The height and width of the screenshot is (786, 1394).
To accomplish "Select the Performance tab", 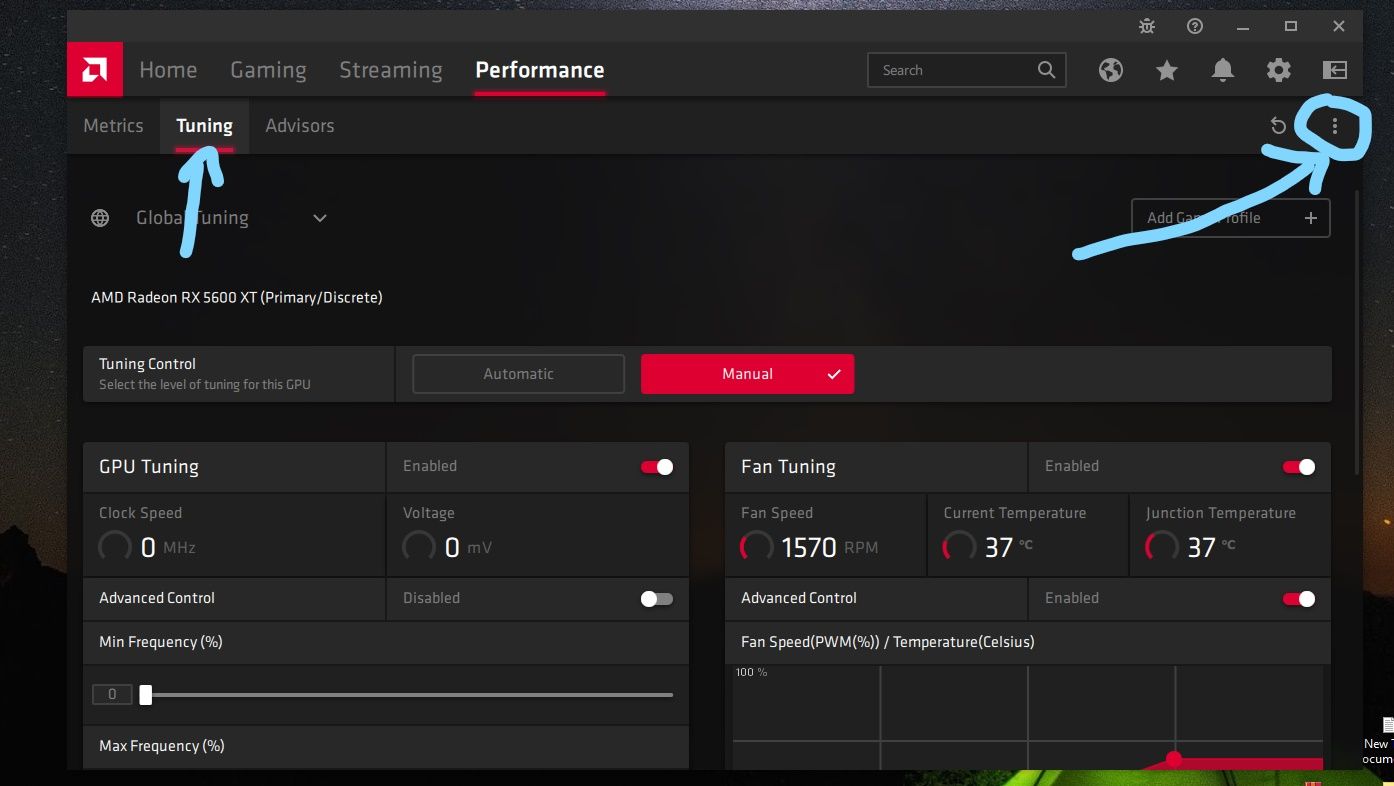I will click(x=540, y=70).
